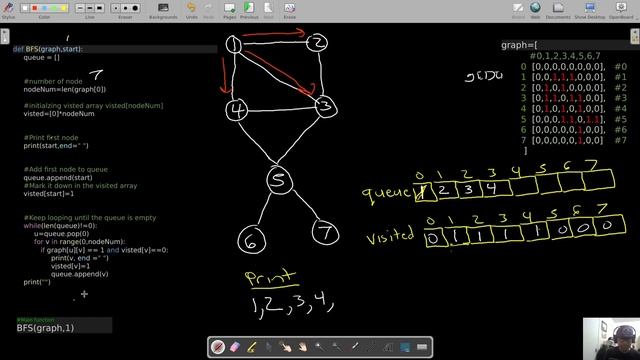Click '#Add first node to queue' comment
The width and height of the screenshot is (640, 360).
66,169
